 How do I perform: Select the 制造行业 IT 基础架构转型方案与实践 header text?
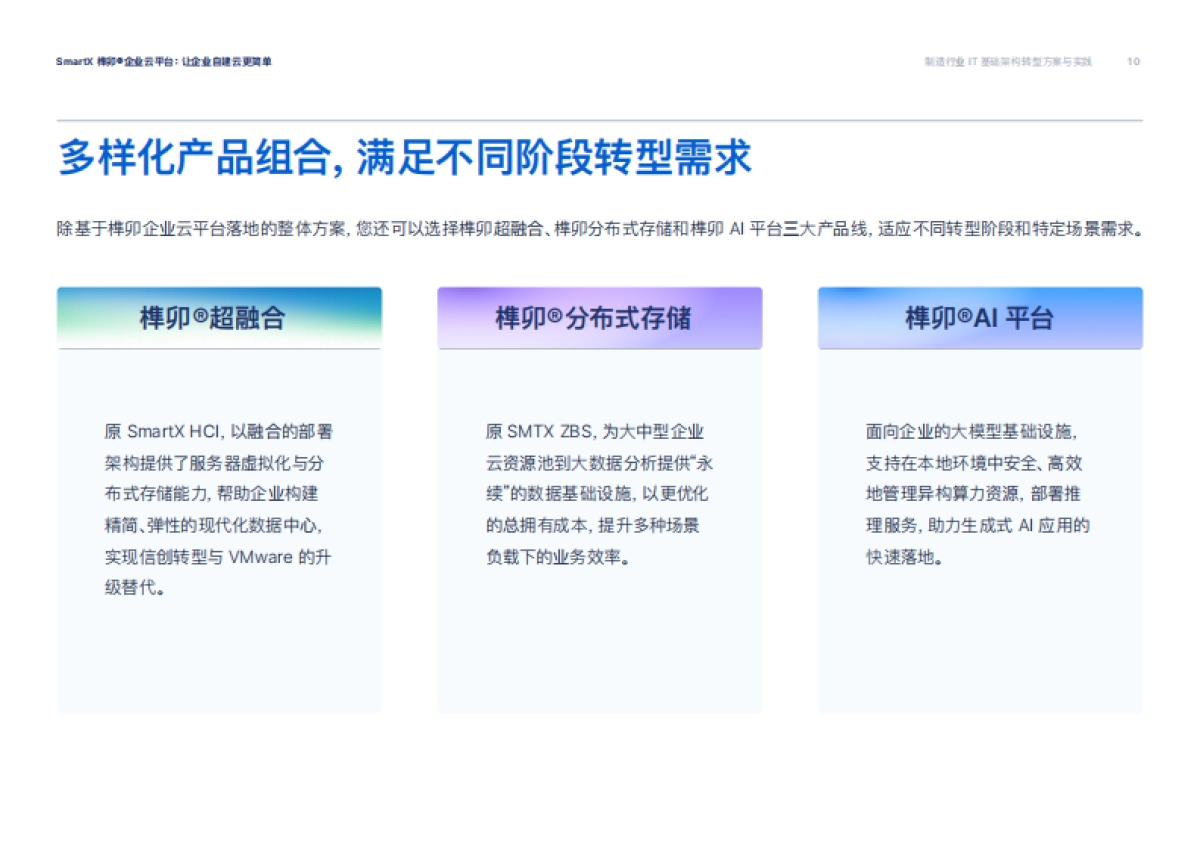click(x=1010, y=62)
